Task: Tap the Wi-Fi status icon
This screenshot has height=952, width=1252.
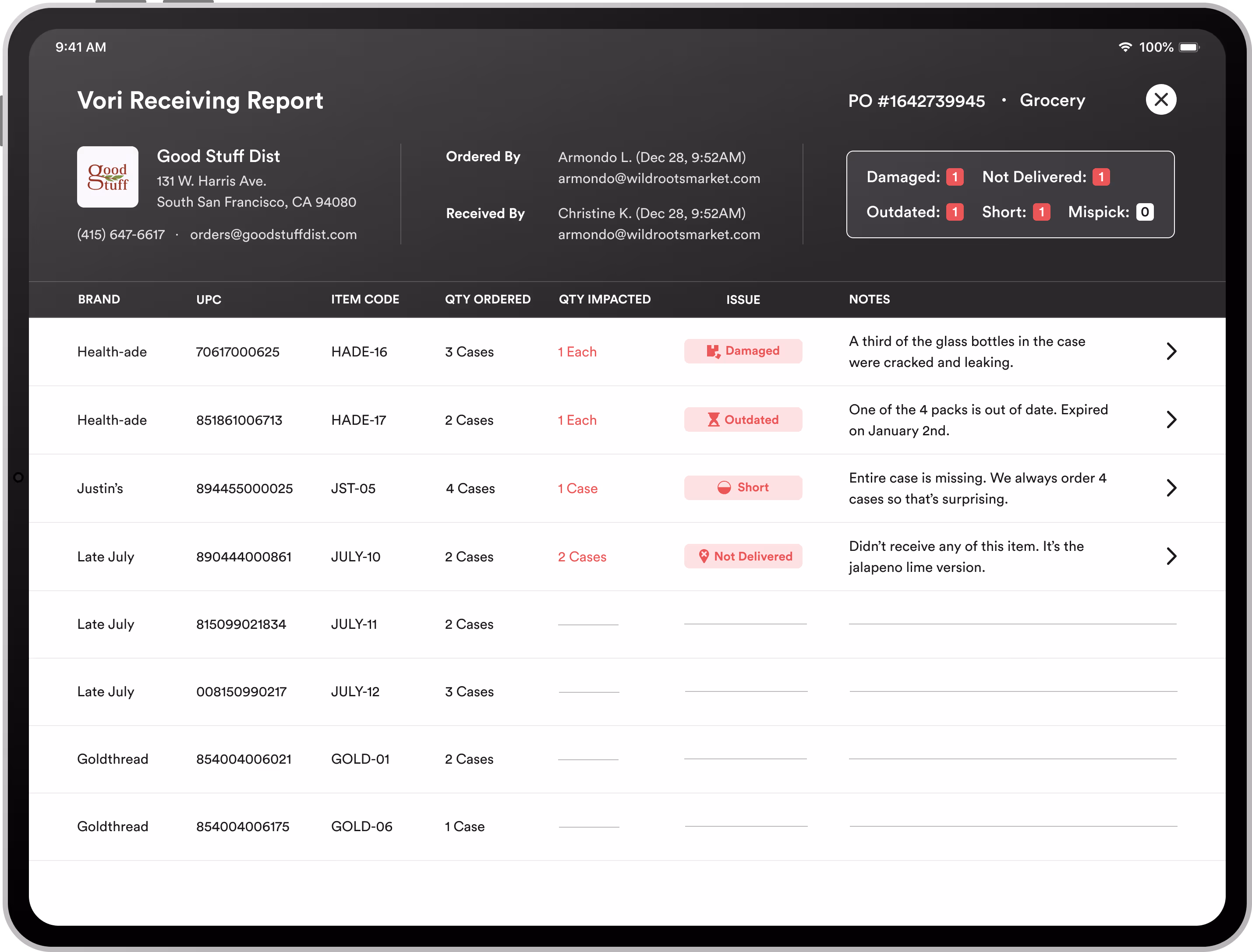Action: [x=1125, y=47]
